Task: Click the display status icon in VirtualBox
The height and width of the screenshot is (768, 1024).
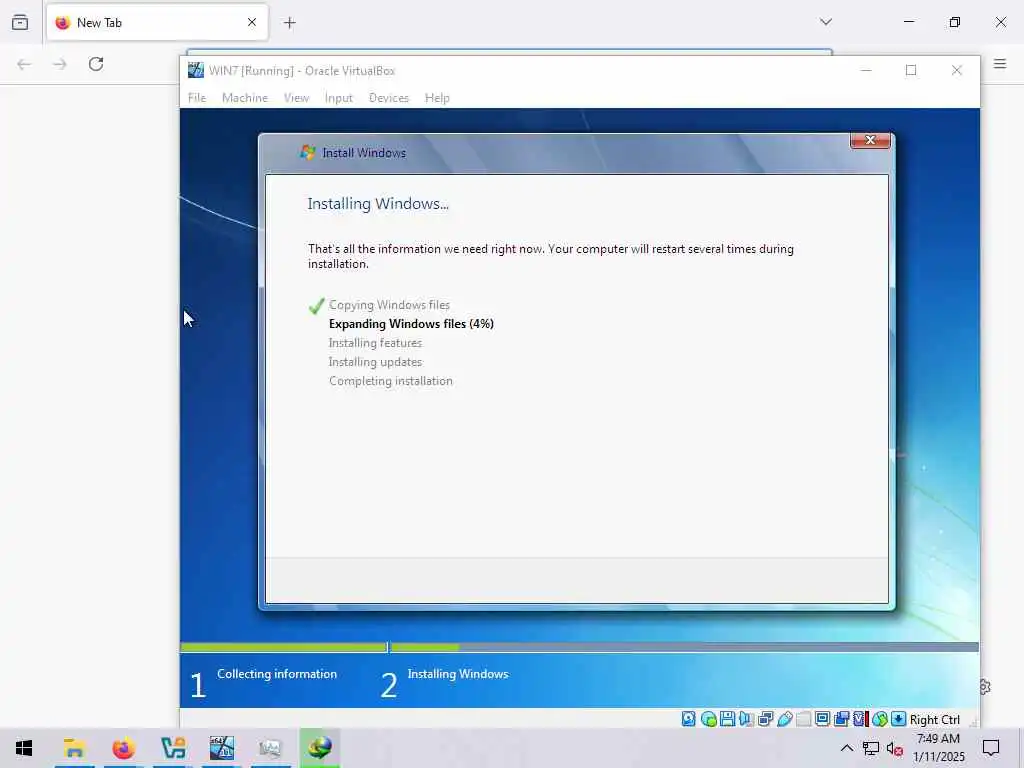Action: click(822, 719)
